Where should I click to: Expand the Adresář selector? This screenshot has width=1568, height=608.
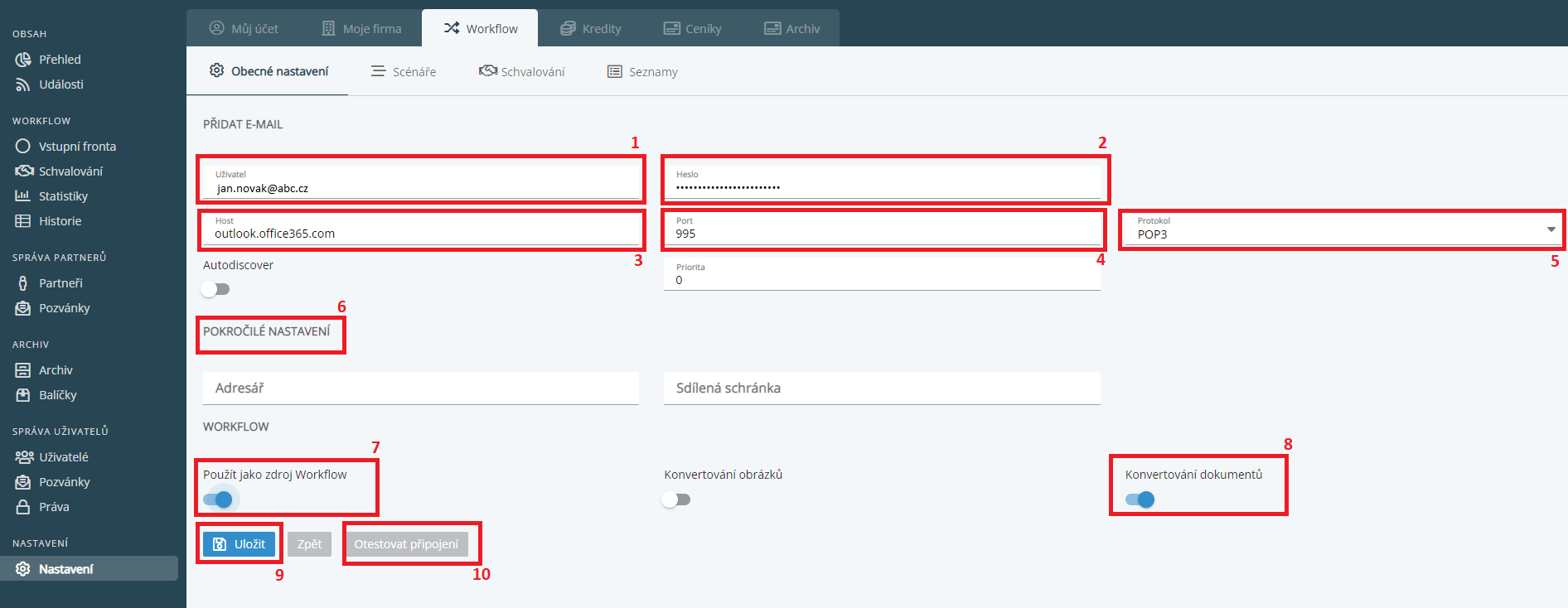click(x=420, y=388)
